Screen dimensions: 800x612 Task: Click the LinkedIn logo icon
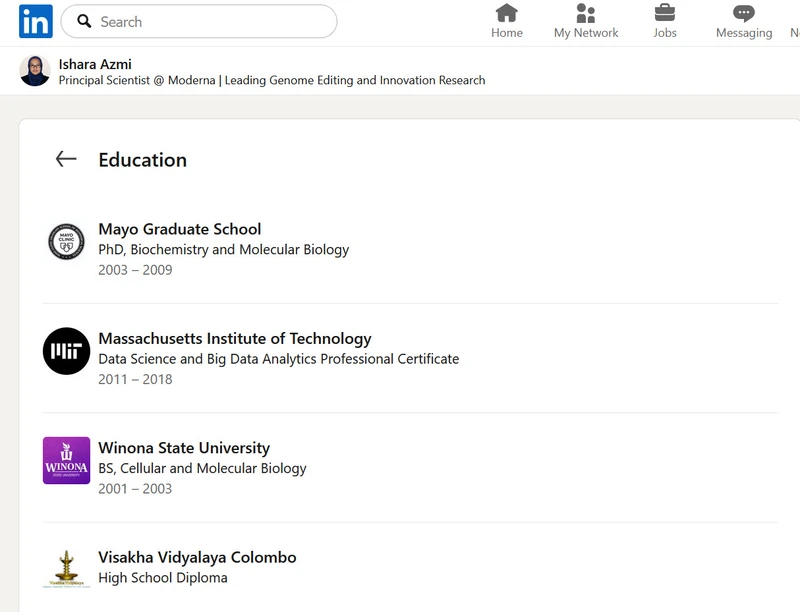pyautogui.click(x=36, y=21)
